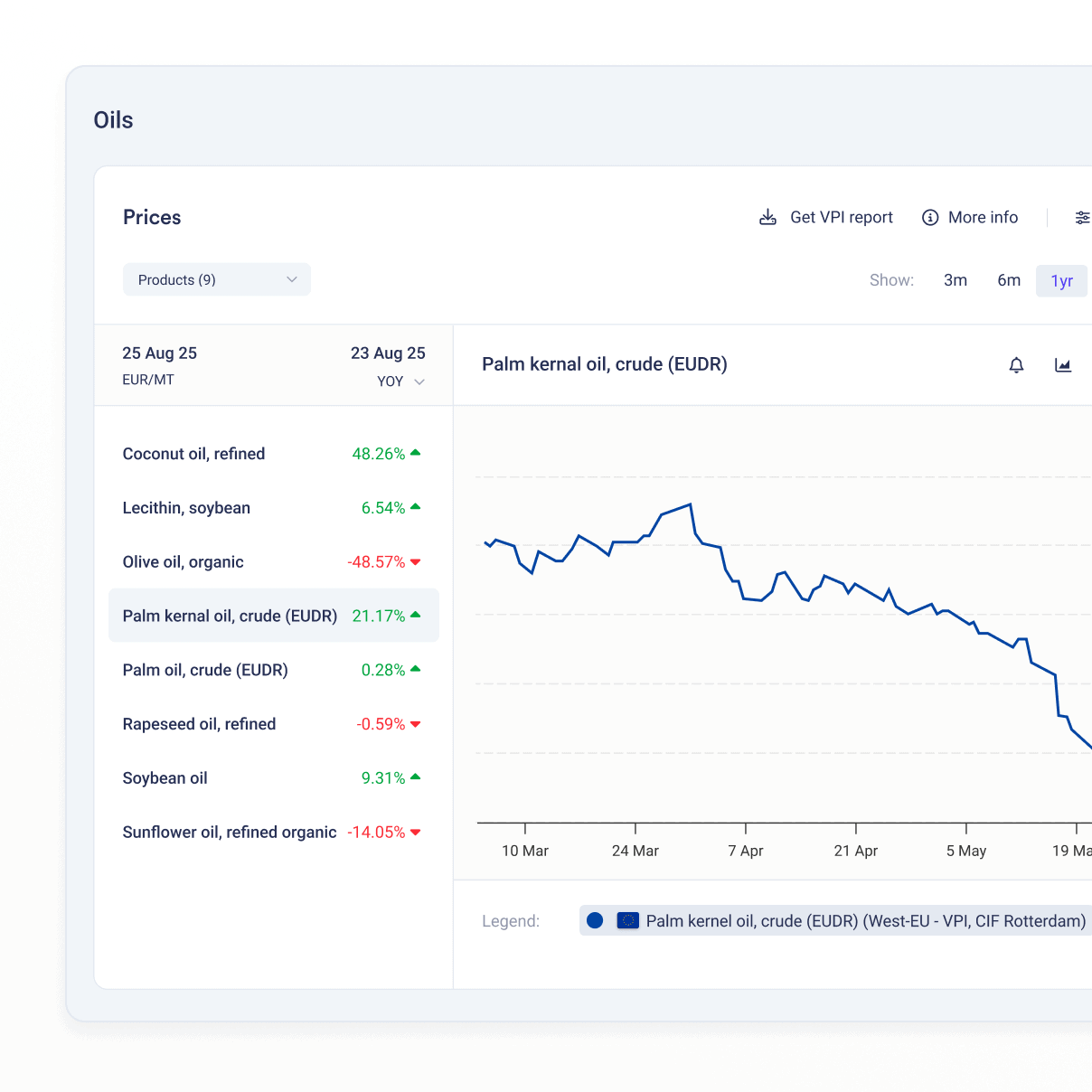1092x1092 pixels.
Task: Click green up arrow next to Coconut oil
Action: point(416,453)
